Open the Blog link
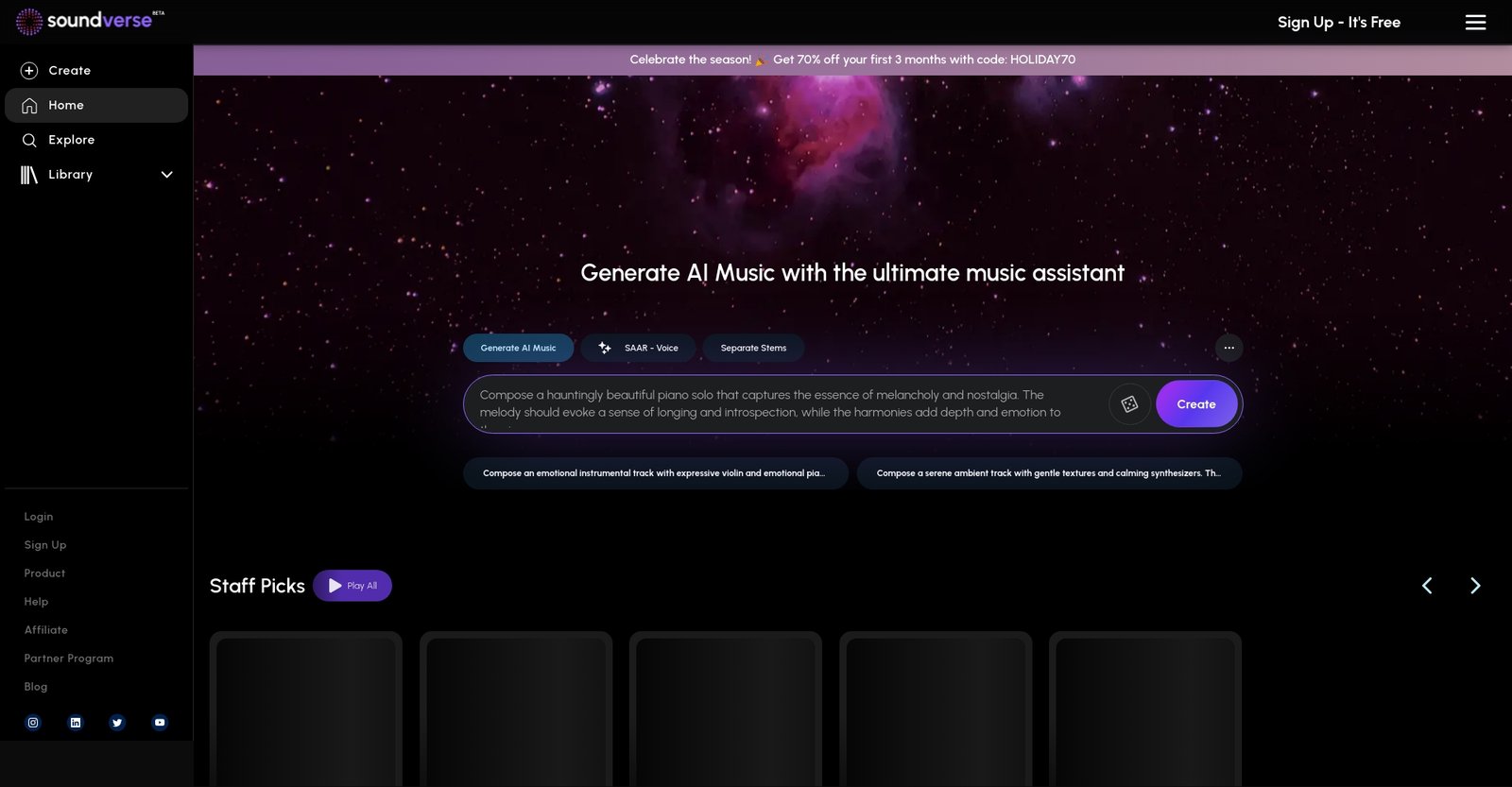The image size is (1512, 787). tap(36, 687)
